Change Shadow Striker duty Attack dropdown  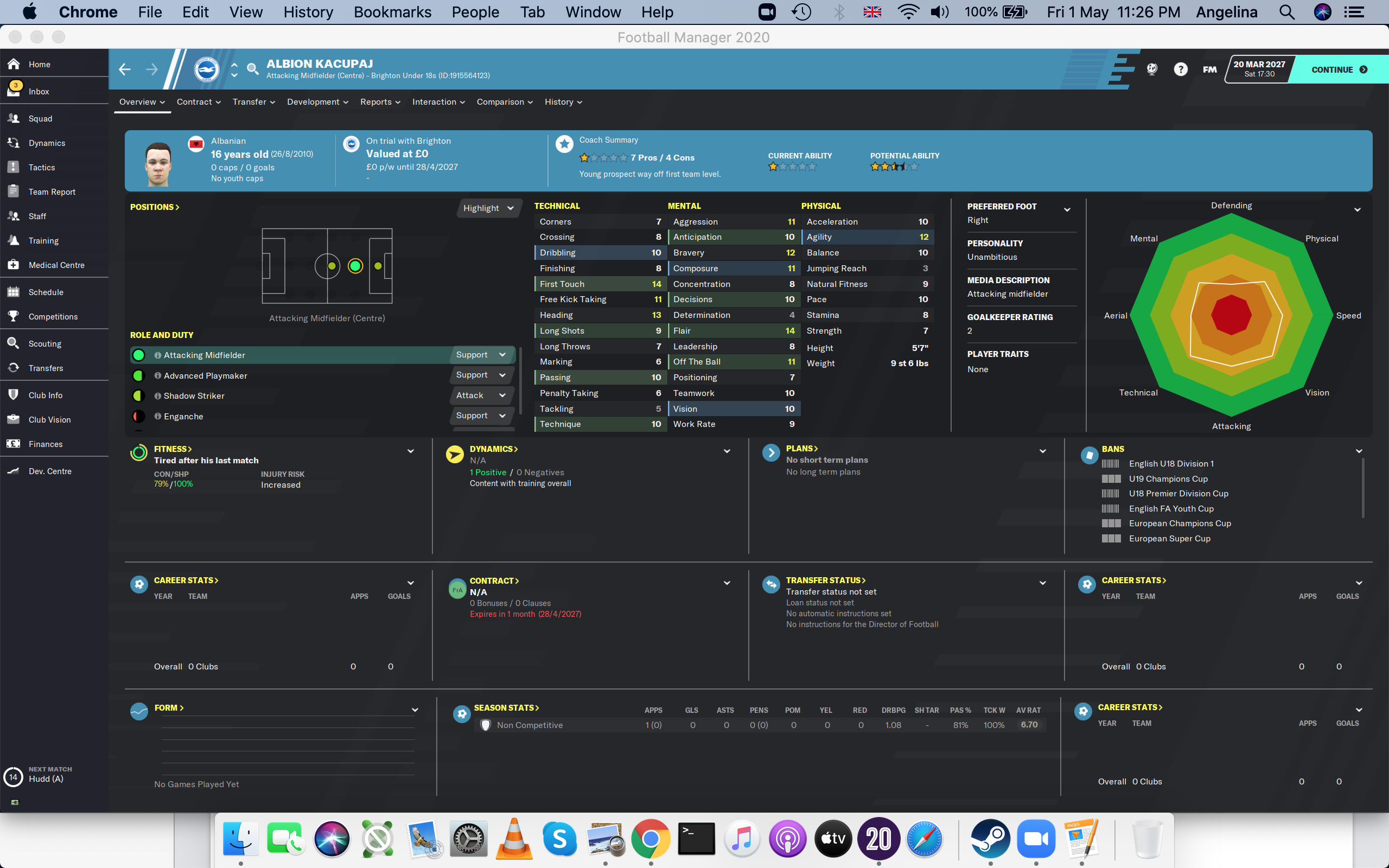pos(481,395)
